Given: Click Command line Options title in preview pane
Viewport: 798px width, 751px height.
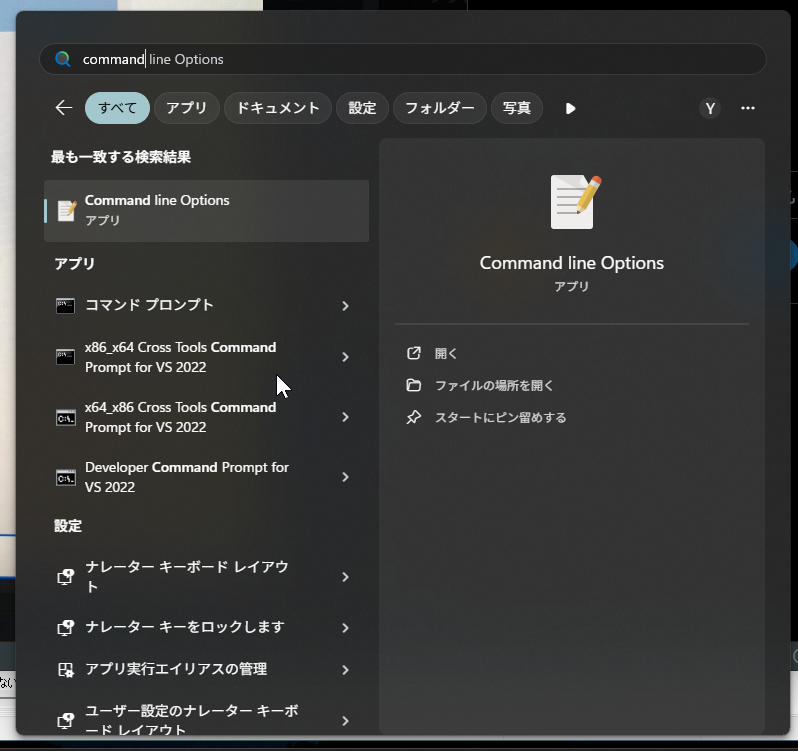Looking at the screenshot, I should pos(572,263).
